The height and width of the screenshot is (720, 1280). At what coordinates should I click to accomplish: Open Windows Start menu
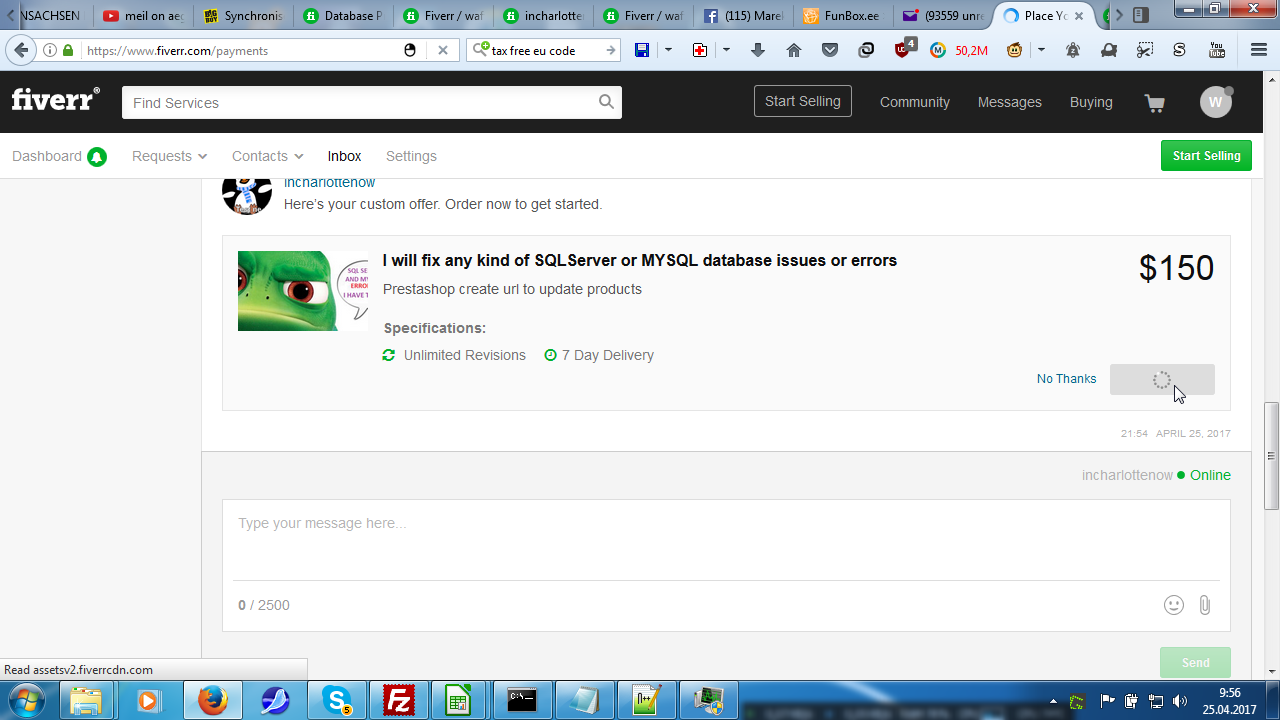click(x=27, y=700)
